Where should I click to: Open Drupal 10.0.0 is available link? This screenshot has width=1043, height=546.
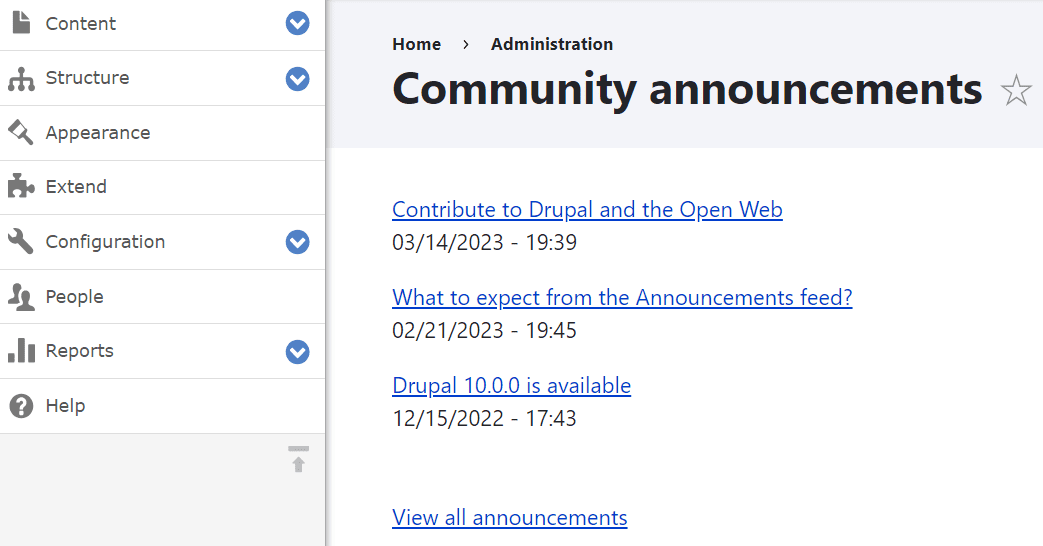tap(511, 386)
